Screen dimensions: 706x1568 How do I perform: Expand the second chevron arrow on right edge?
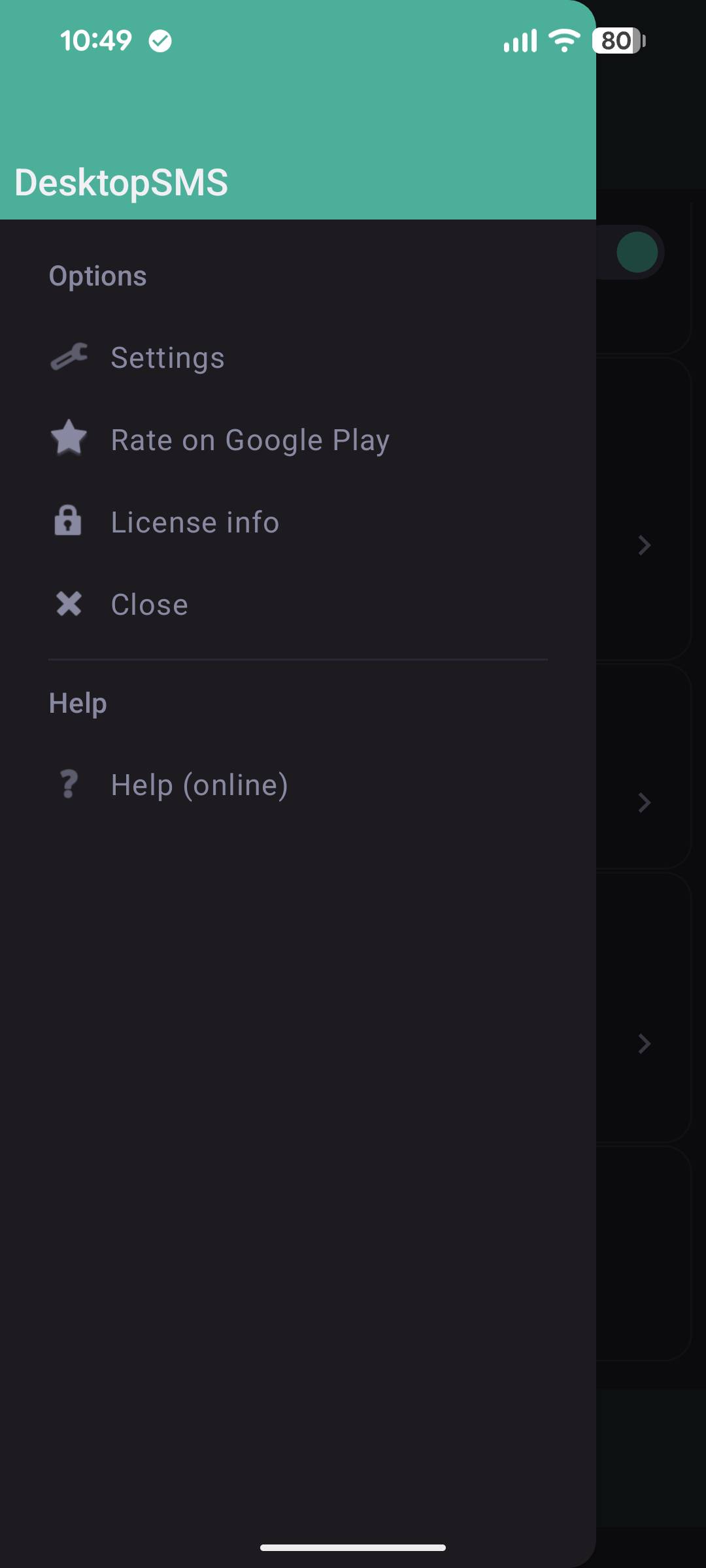click(645, 802)
